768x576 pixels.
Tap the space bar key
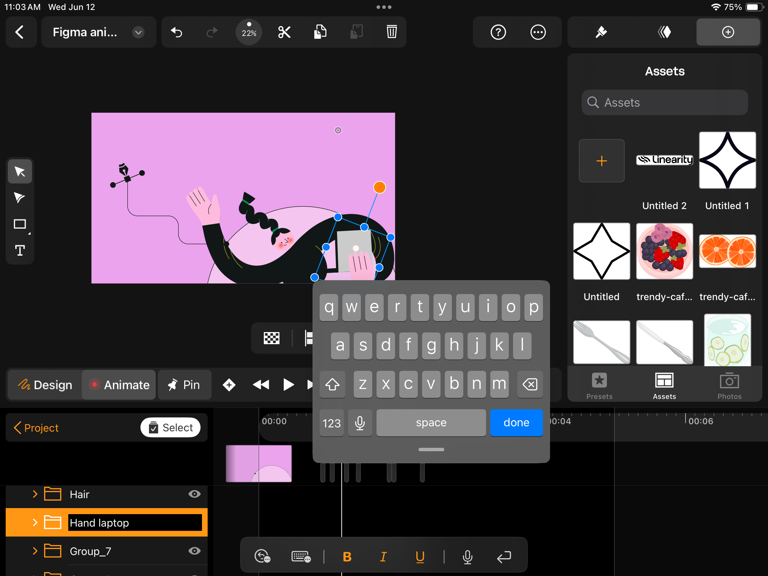[x=431, y=422]
